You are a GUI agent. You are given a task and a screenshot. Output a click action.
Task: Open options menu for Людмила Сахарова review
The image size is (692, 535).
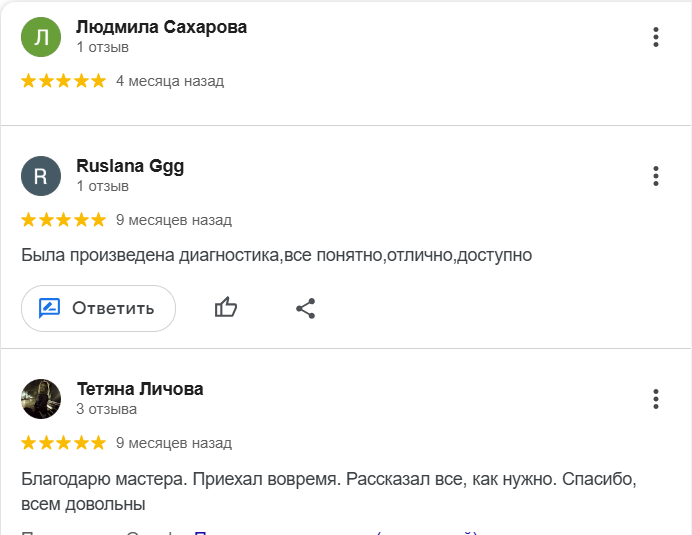tap(656, 38)
